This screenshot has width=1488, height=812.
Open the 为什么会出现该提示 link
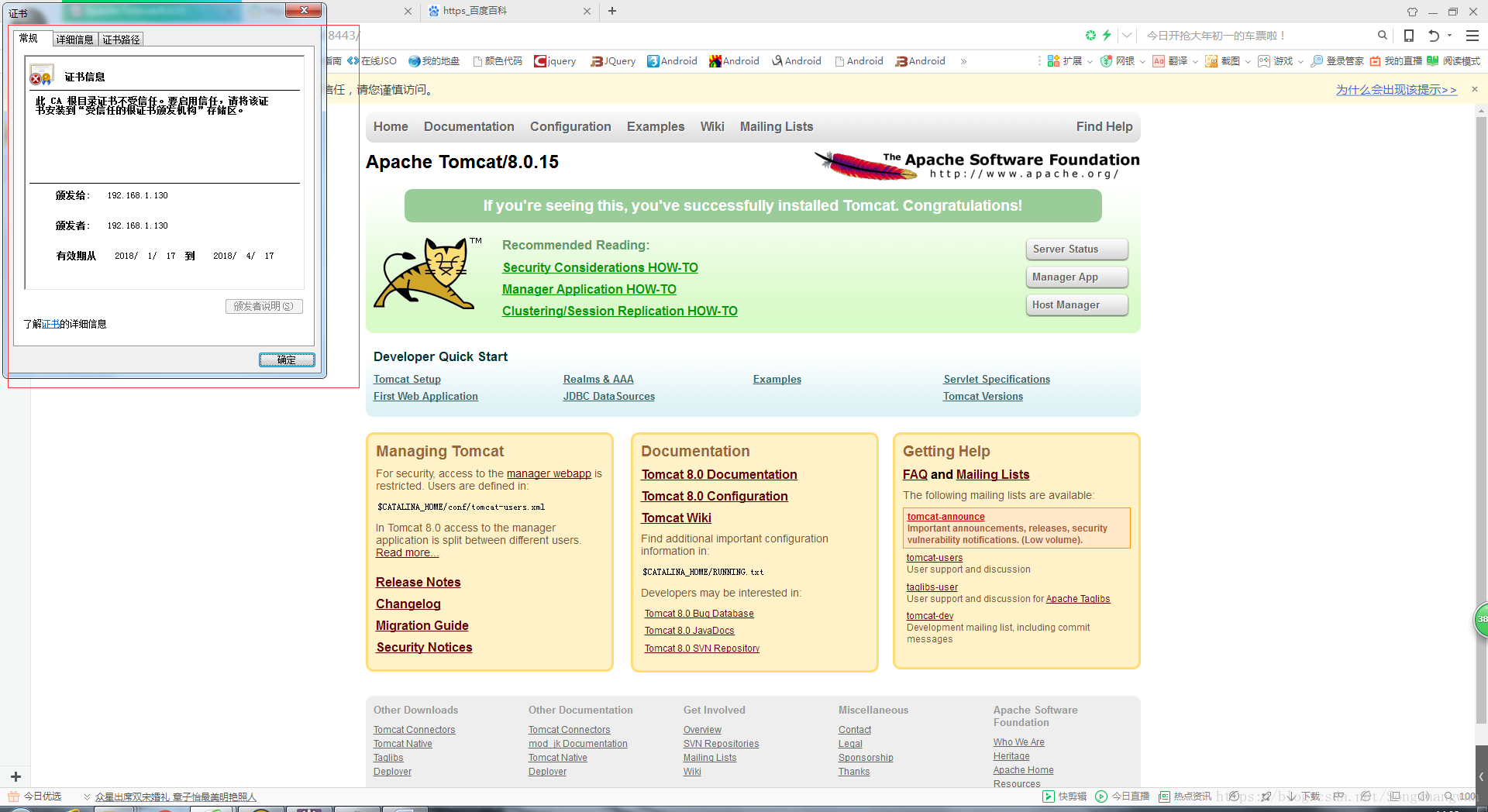1396,90
